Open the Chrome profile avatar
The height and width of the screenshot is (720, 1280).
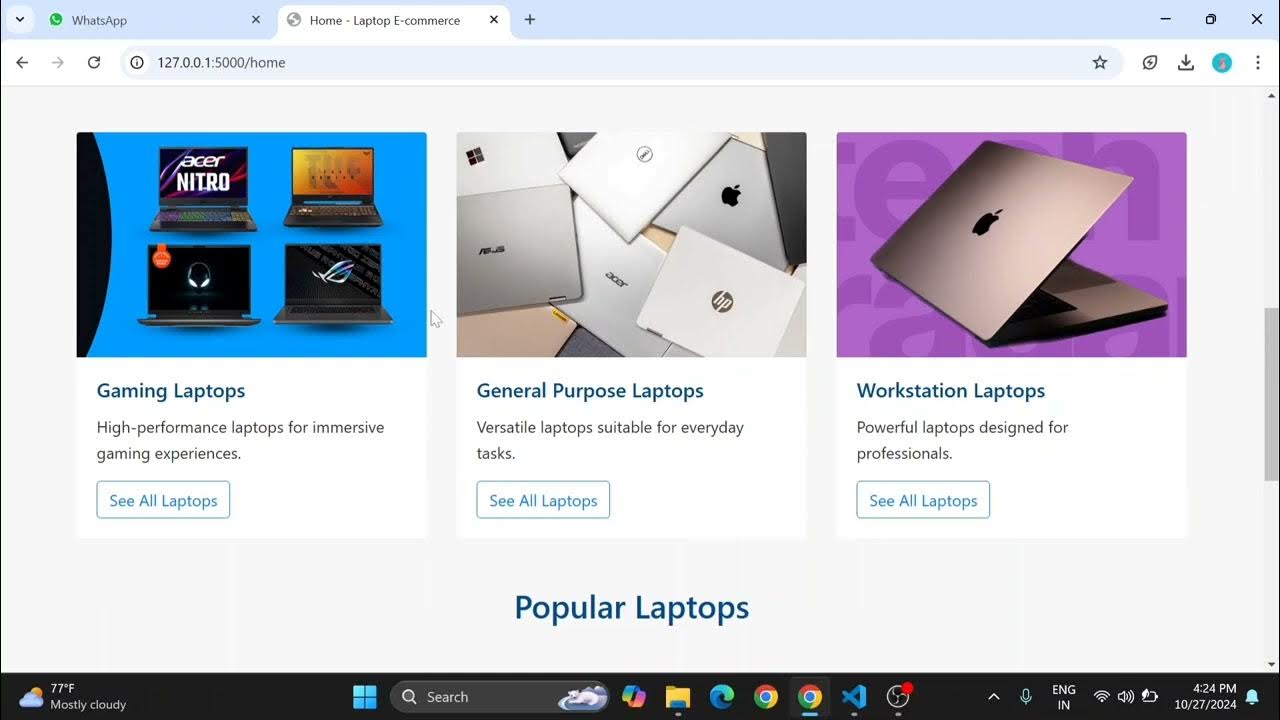pos(1222,62)
